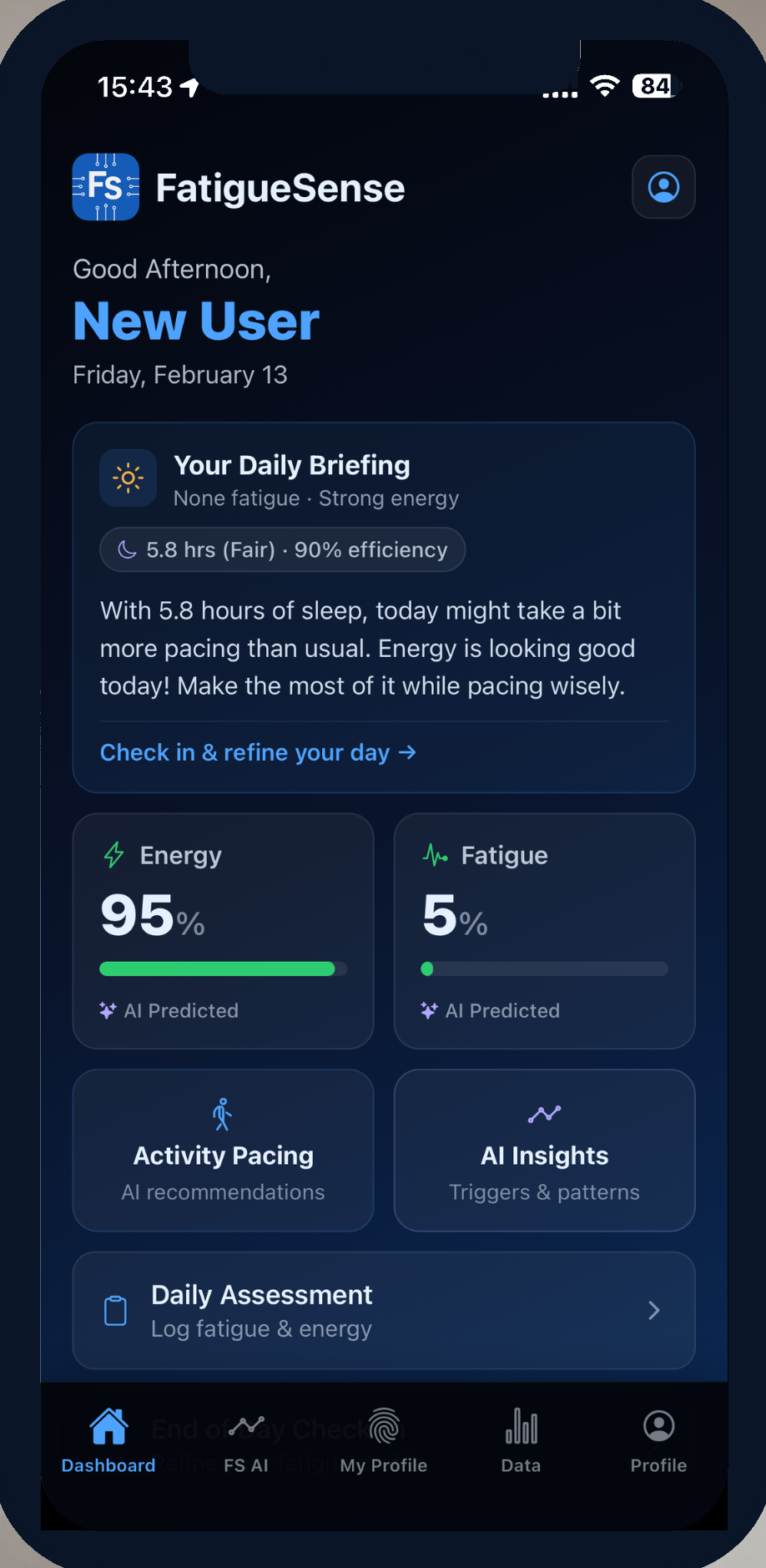Tap the FatigueSense FS logo icon
Image resolution: width=766 pixels, height=1568 pixels.
point(106,187)
